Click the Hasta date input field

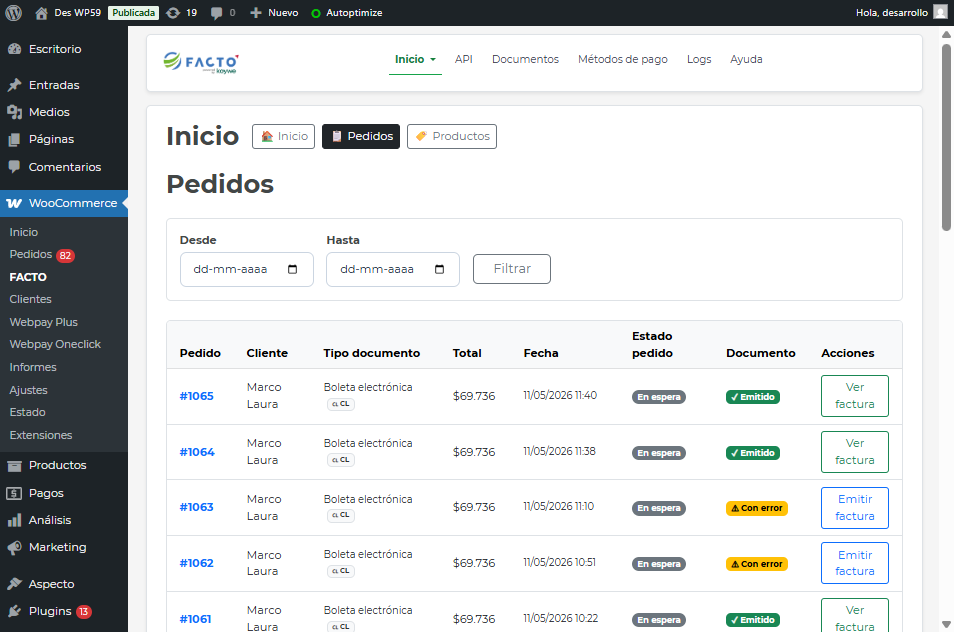pos(392,269)
